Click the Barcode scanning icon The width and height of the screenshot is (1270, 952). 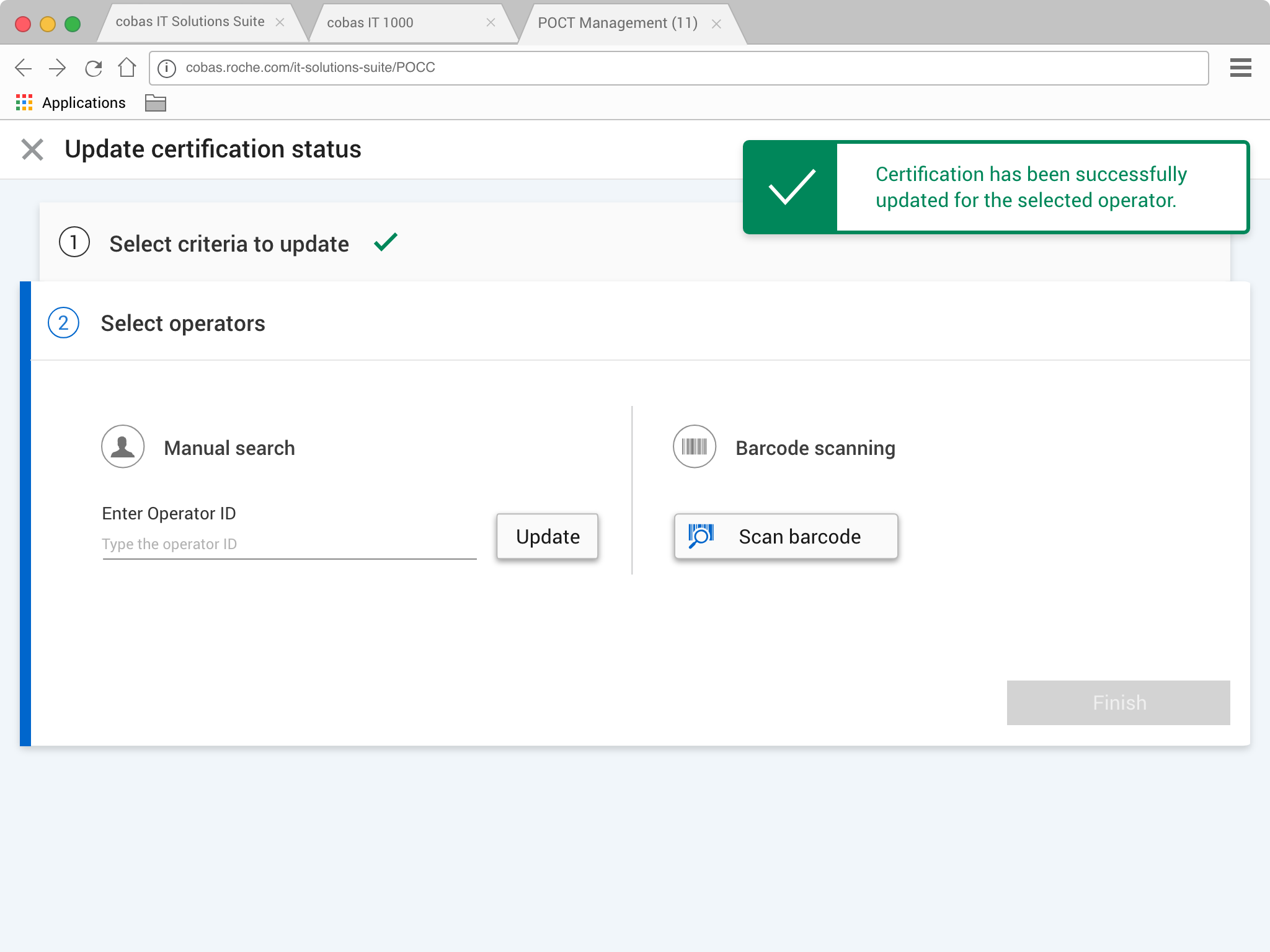(x=695, y=446)
